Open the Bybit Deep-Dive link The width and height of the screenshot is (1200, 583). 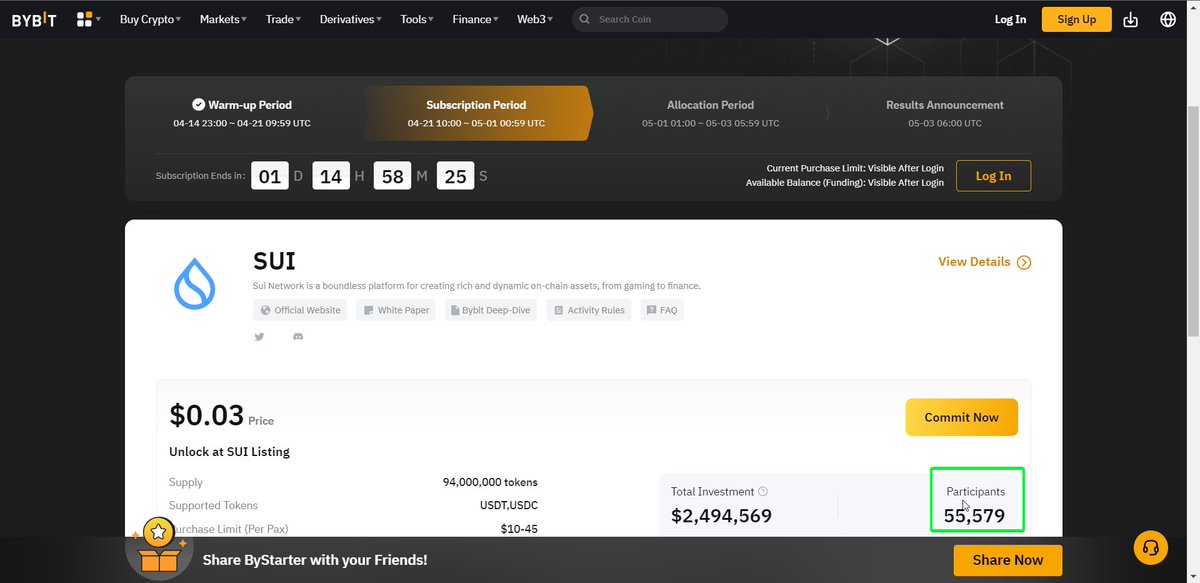click(x=491, y=310)
